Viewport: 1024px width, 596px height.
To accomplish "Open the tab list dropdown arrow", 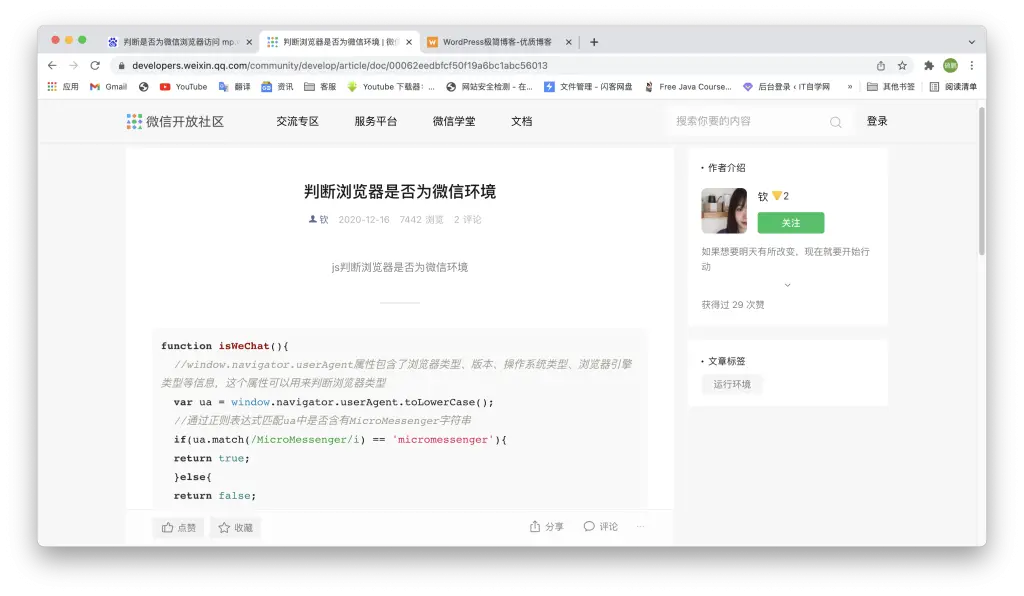I will [971, 42].
